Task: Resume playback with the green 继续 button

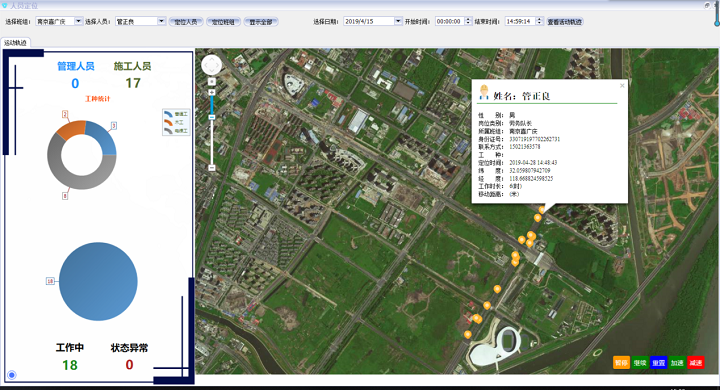Action: [x=640, y=362]
